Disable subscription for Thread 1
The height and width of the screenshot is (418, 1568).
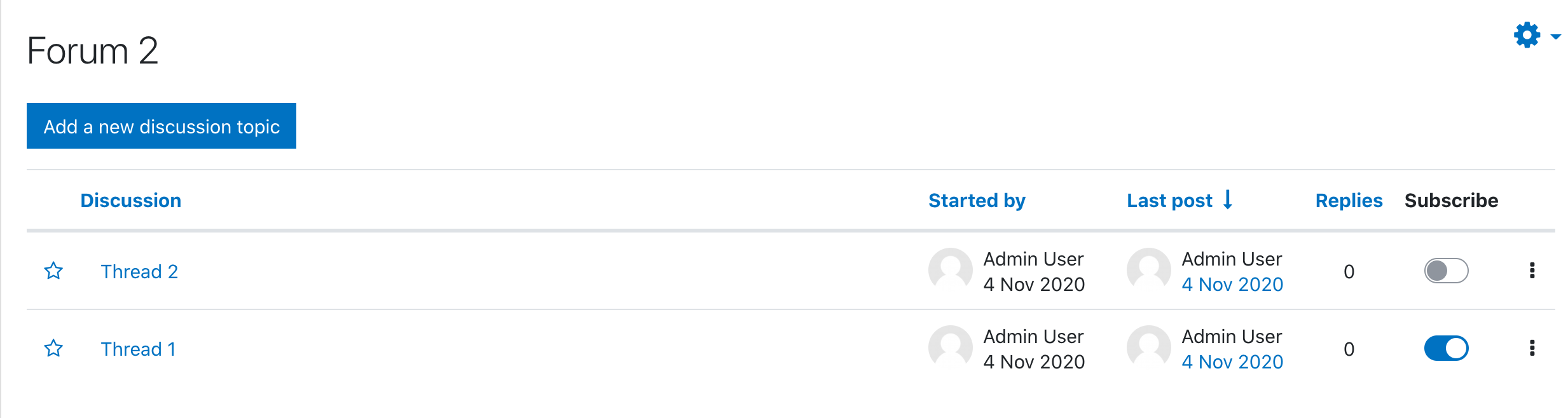point(1446,348)
